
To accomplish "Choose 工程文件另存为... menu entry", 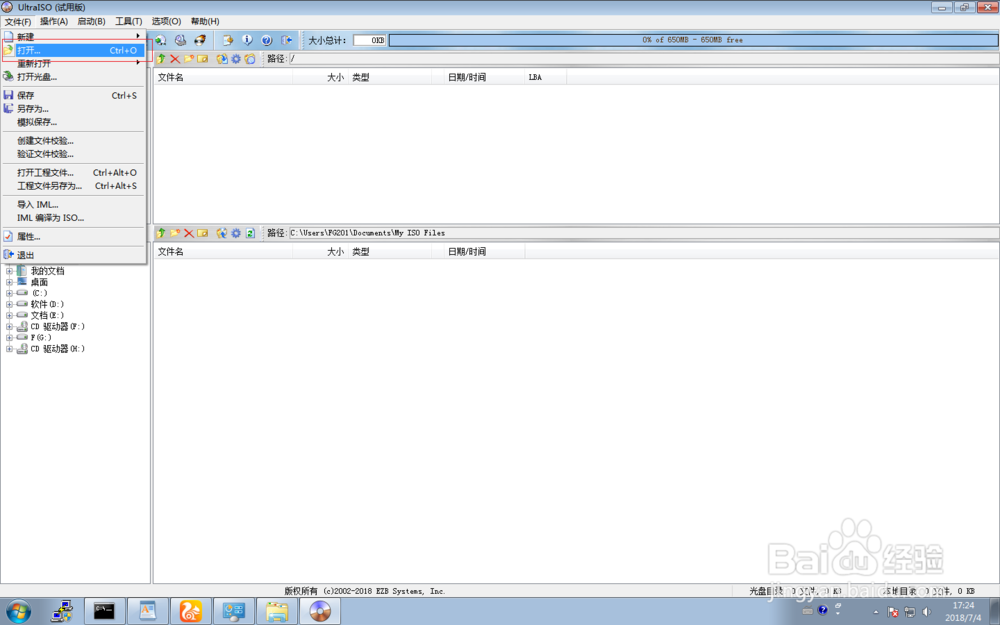I will 73,186.
